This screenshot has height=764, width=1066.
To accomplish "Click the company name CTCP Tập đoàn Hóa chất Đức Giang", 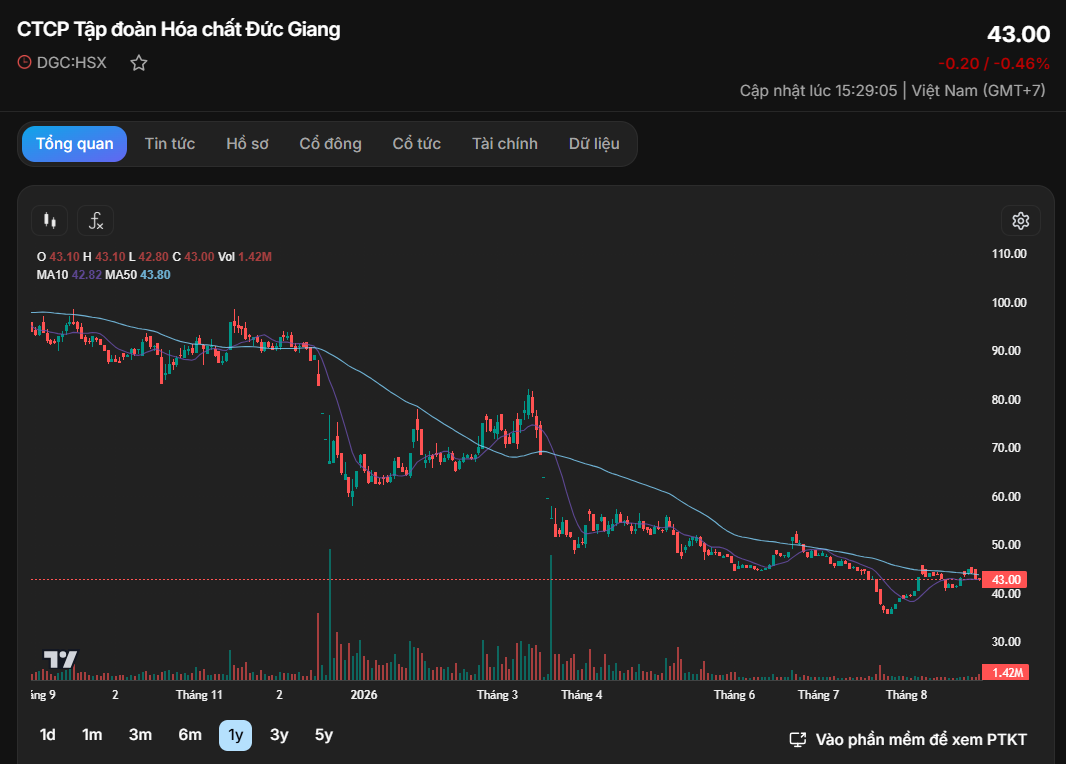I will [x=179, y=29].
